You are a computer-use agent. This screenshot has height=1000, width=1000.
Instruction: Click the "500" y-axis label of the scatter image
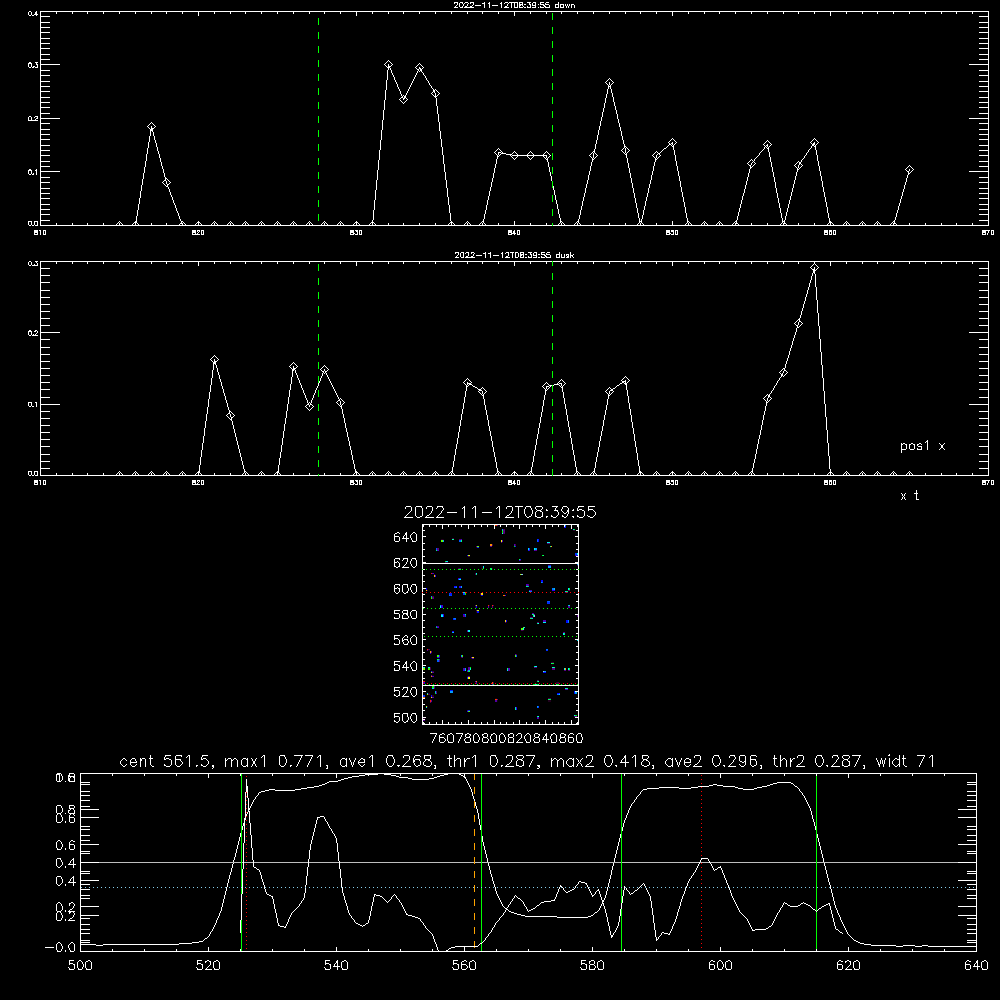[406, 718]
